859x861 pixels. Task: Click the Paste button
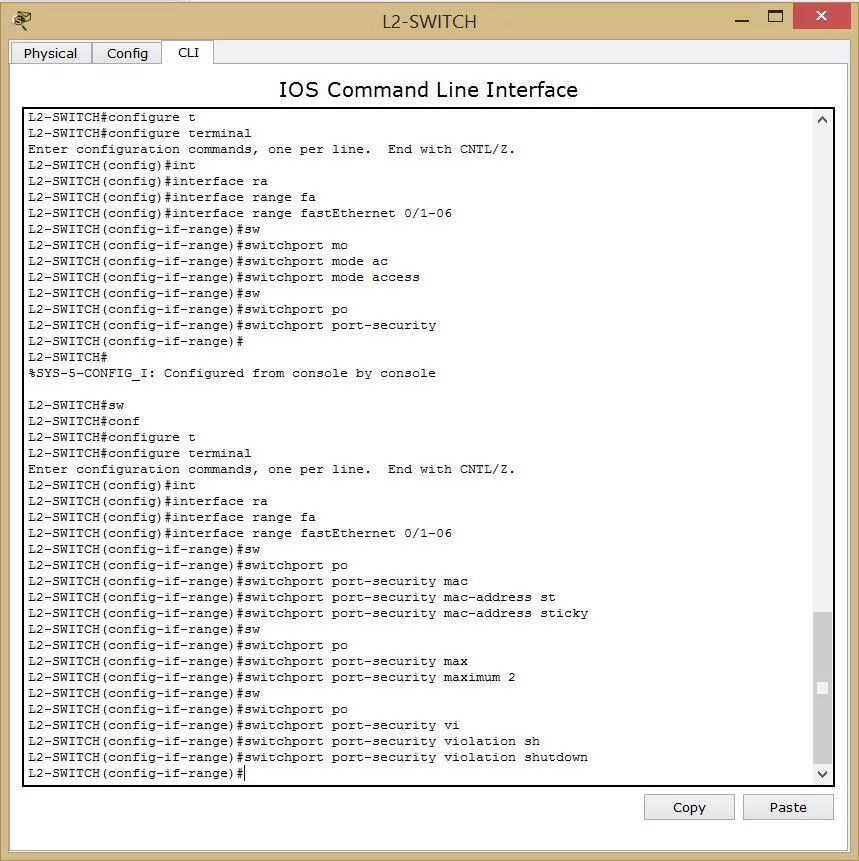coord(788,807)
